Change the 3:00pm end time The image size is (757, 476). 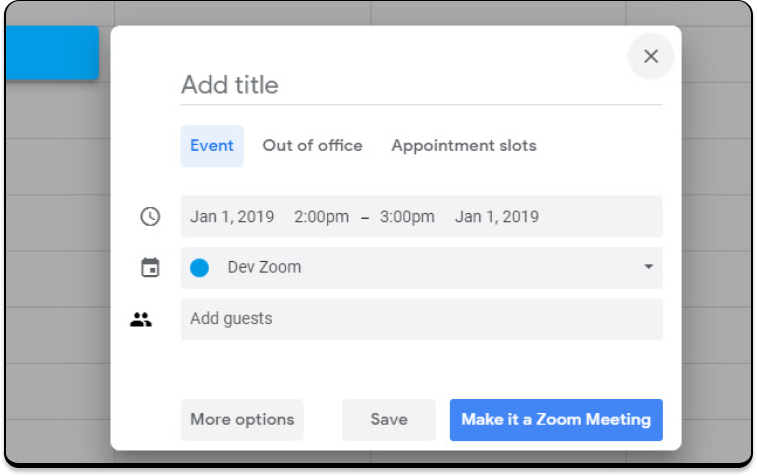point(407,217)
